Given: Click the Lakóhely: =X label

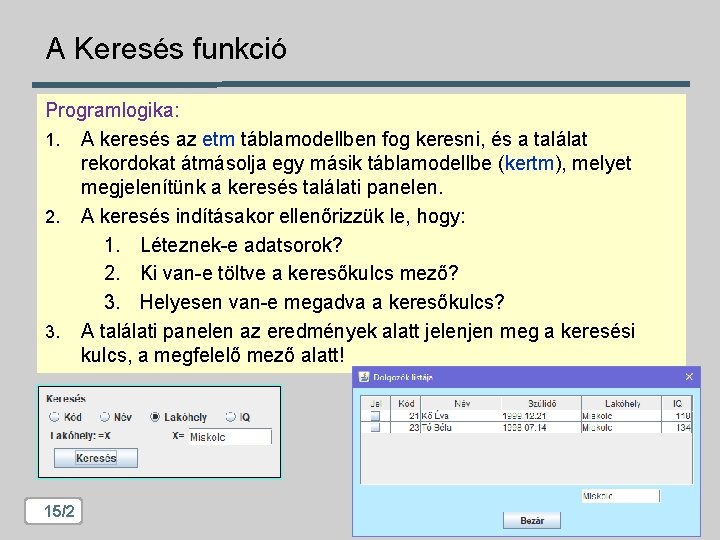Looking at the screenshot, I should click(80, 435).
